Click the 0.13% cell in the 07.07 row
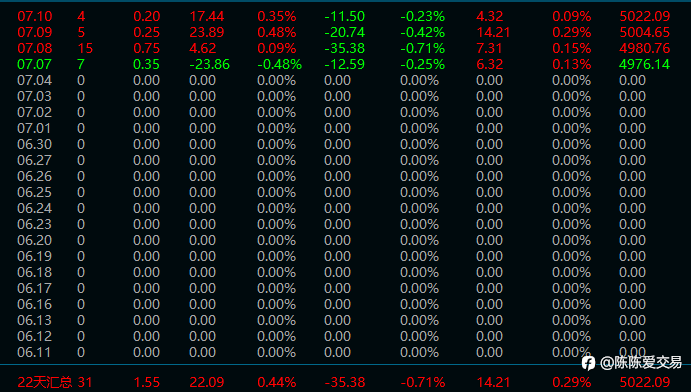Screen dimensions: 691x392 [572, 64]
